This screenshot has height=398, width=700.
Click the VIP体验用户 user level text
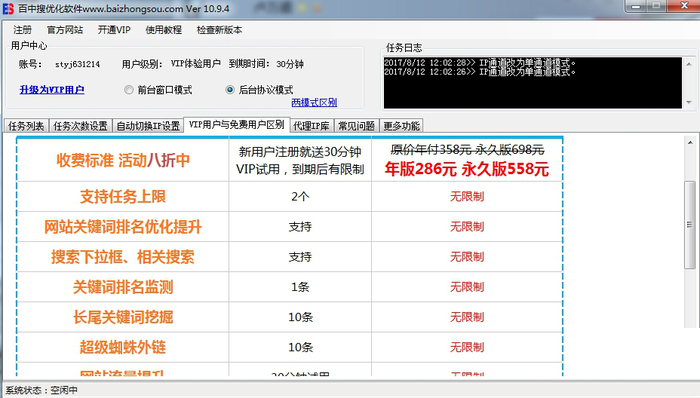[196, 64]
